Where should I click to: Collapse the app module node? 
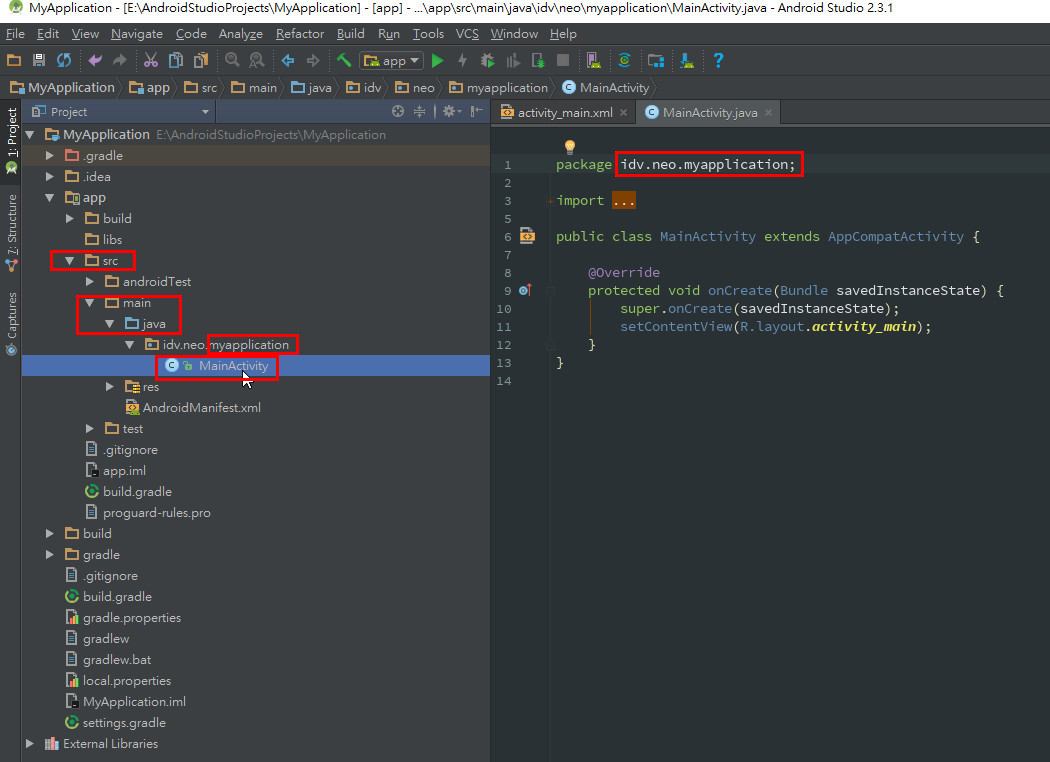point(50,198)
